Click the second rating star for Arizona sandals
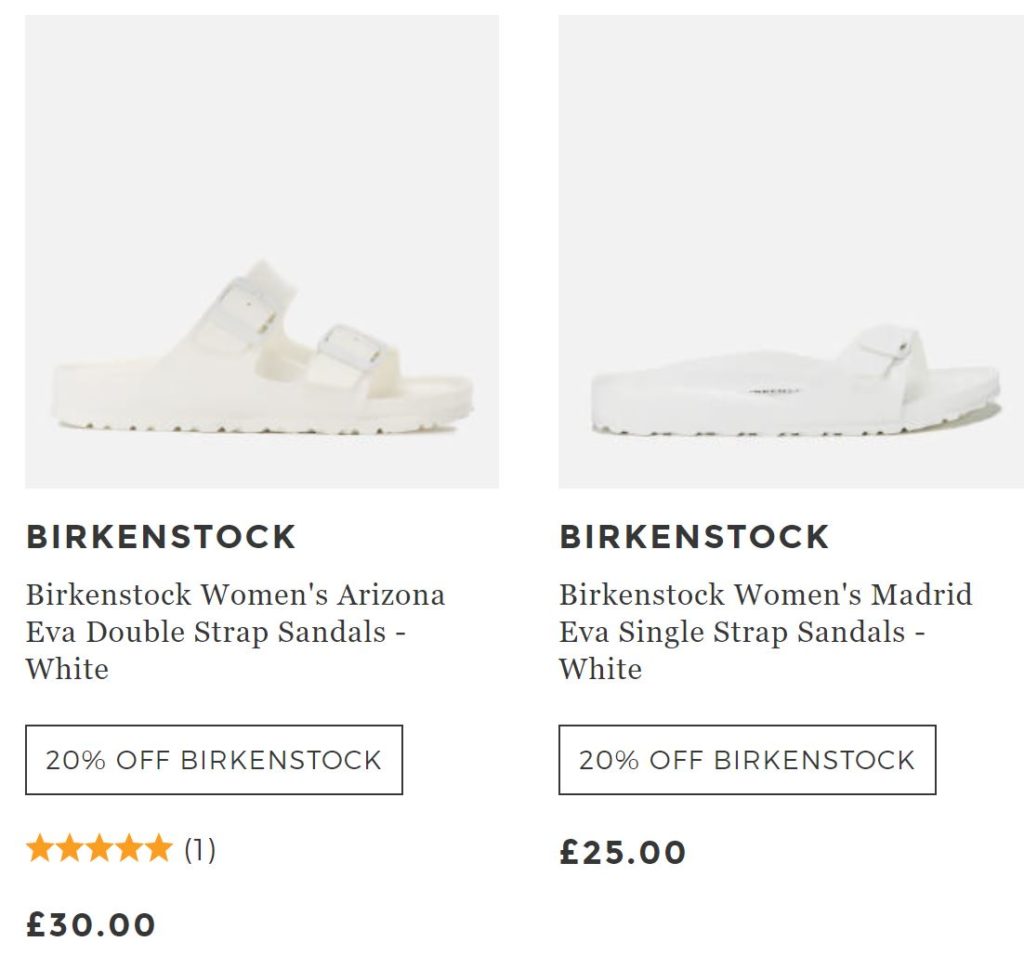The height and width of the screenshot is (968, 1024). click(69, 850)
